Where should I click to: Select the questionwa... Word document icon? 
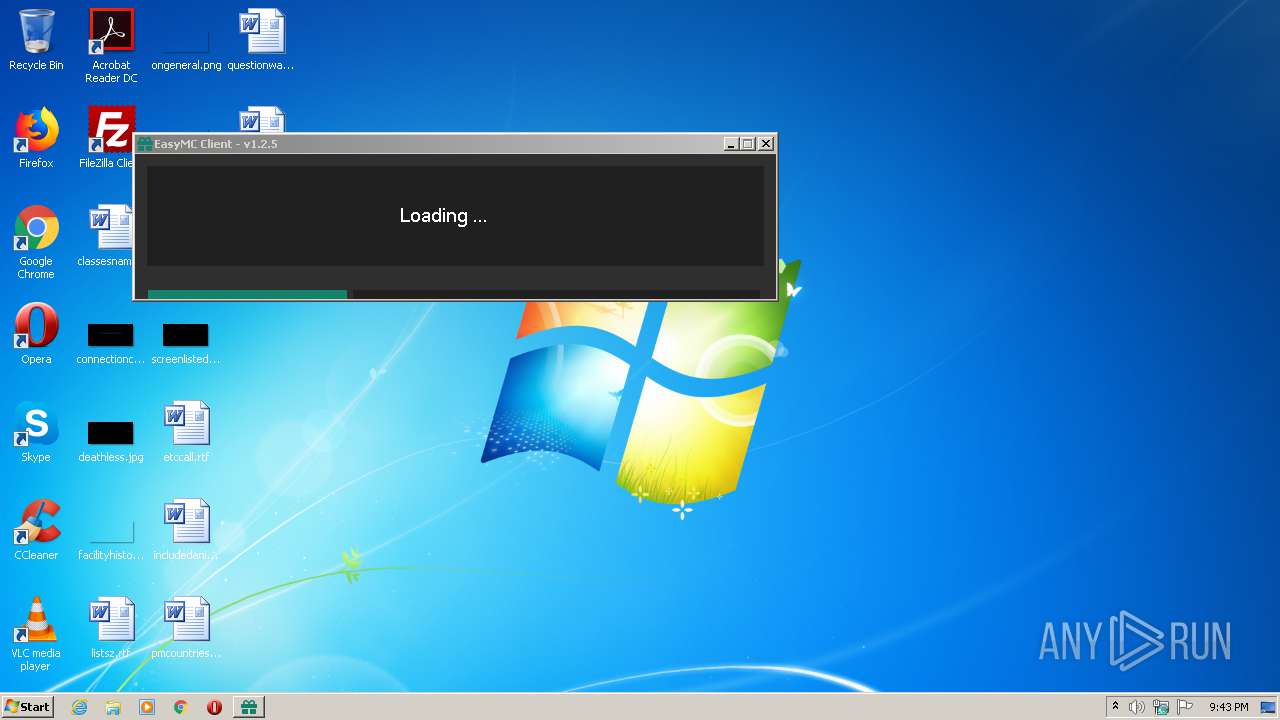coord(261,40)
